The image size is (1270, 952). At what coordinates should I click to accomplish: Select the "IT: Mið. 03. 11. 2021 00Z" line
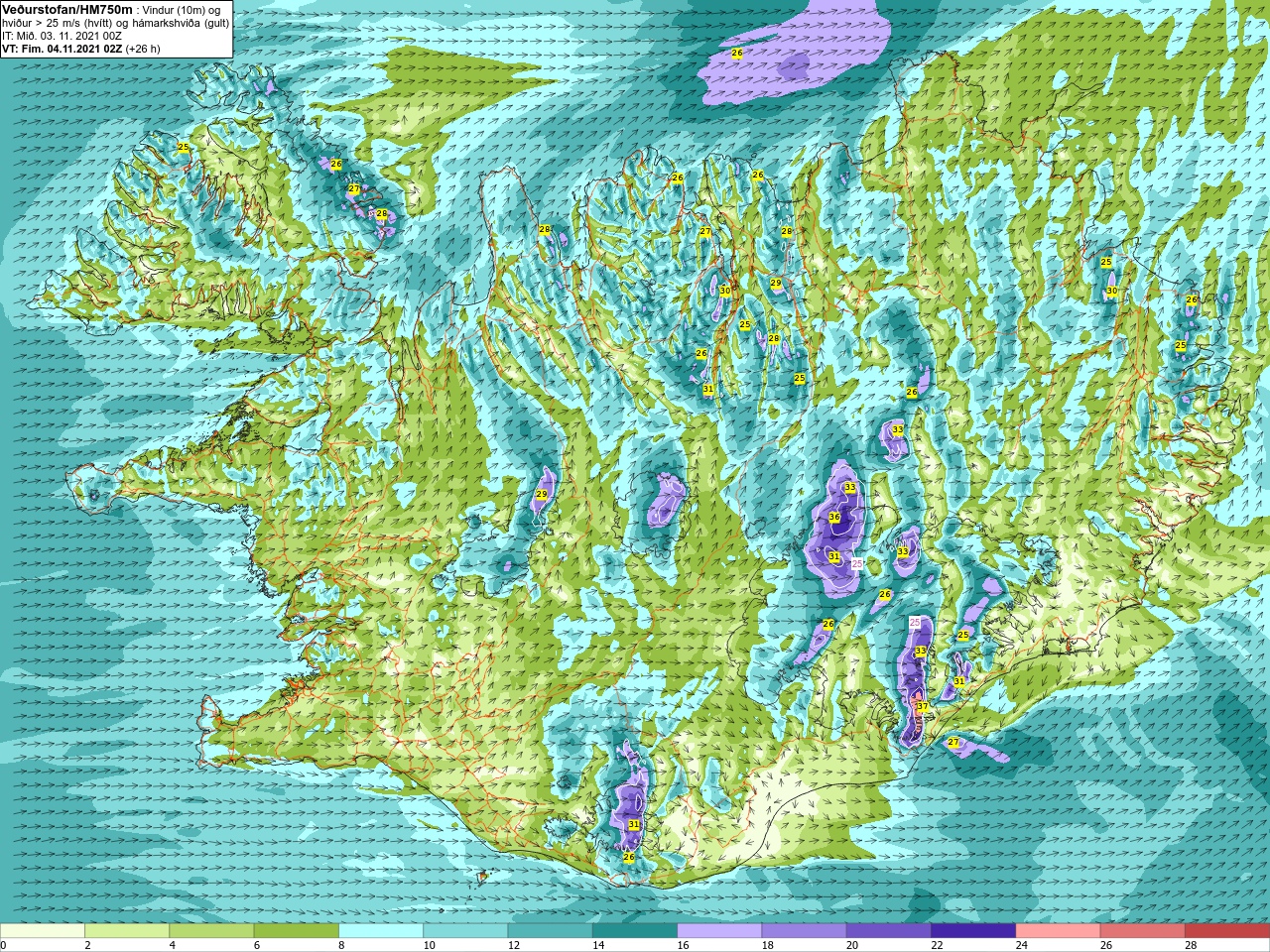[62, 36]
